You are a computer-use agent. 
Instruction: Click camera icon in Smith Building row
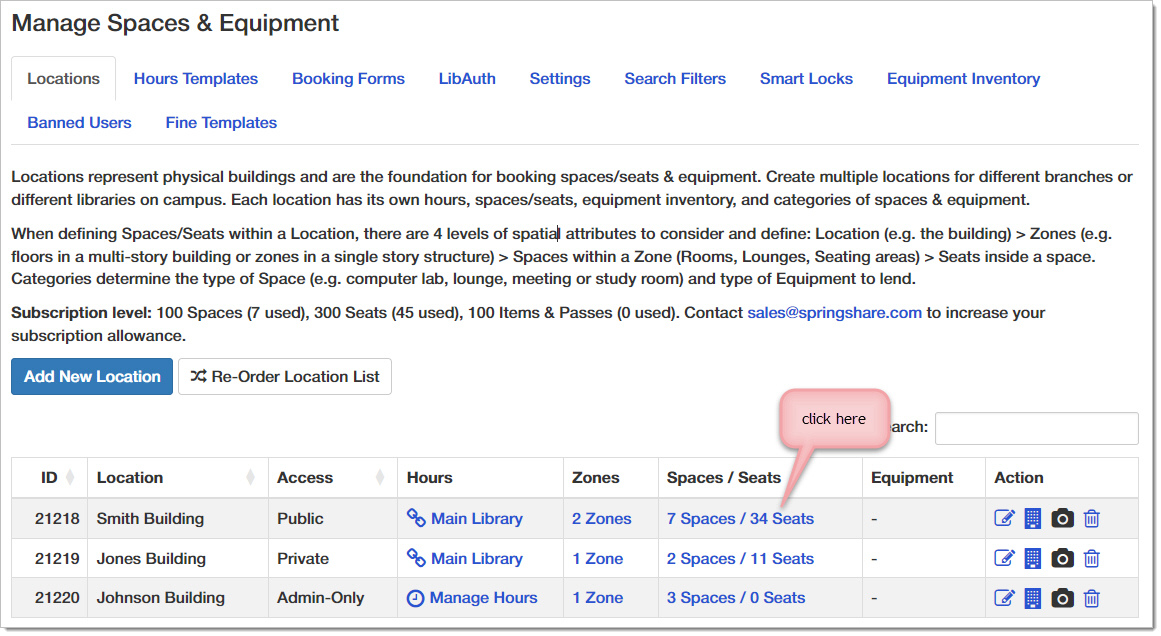point(1063,518)
